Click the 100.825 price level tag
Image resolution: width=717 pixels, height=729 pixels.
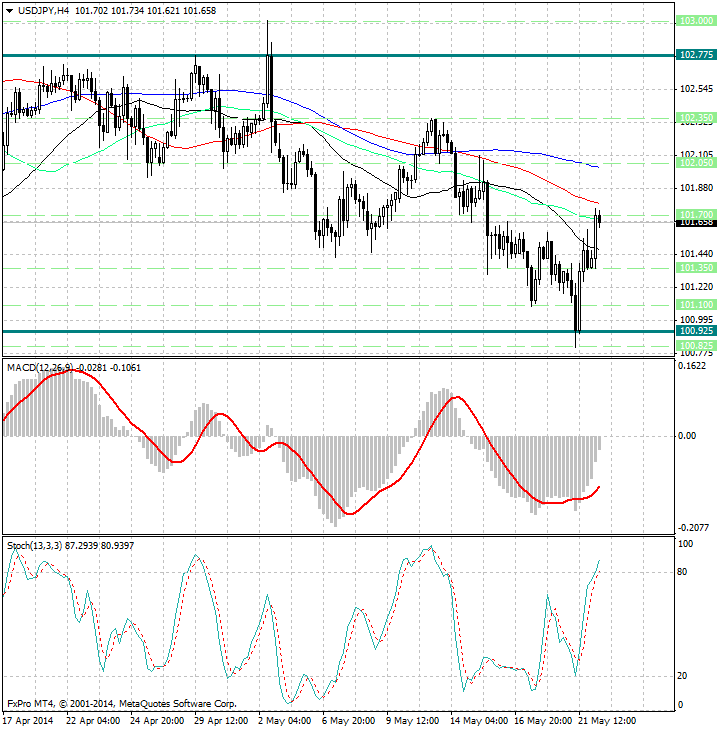coord(694,345)
